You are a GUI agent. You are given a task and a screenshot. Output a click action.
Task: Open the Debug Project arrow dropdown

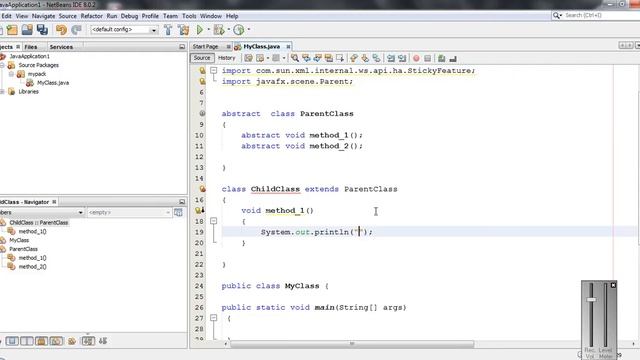pos(228,29)
